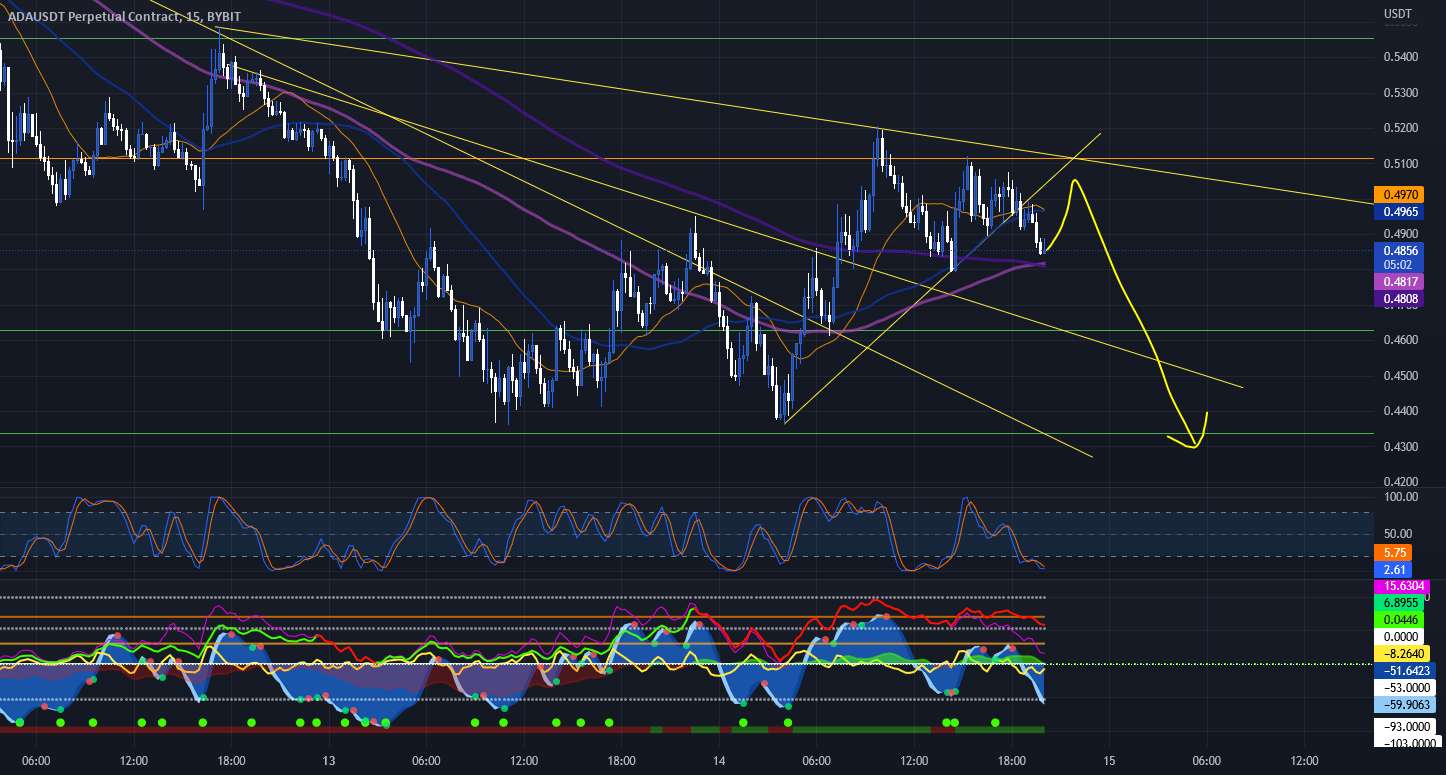
Task: Click the date label 13 on time axis
Action: [x=329, y=761]
